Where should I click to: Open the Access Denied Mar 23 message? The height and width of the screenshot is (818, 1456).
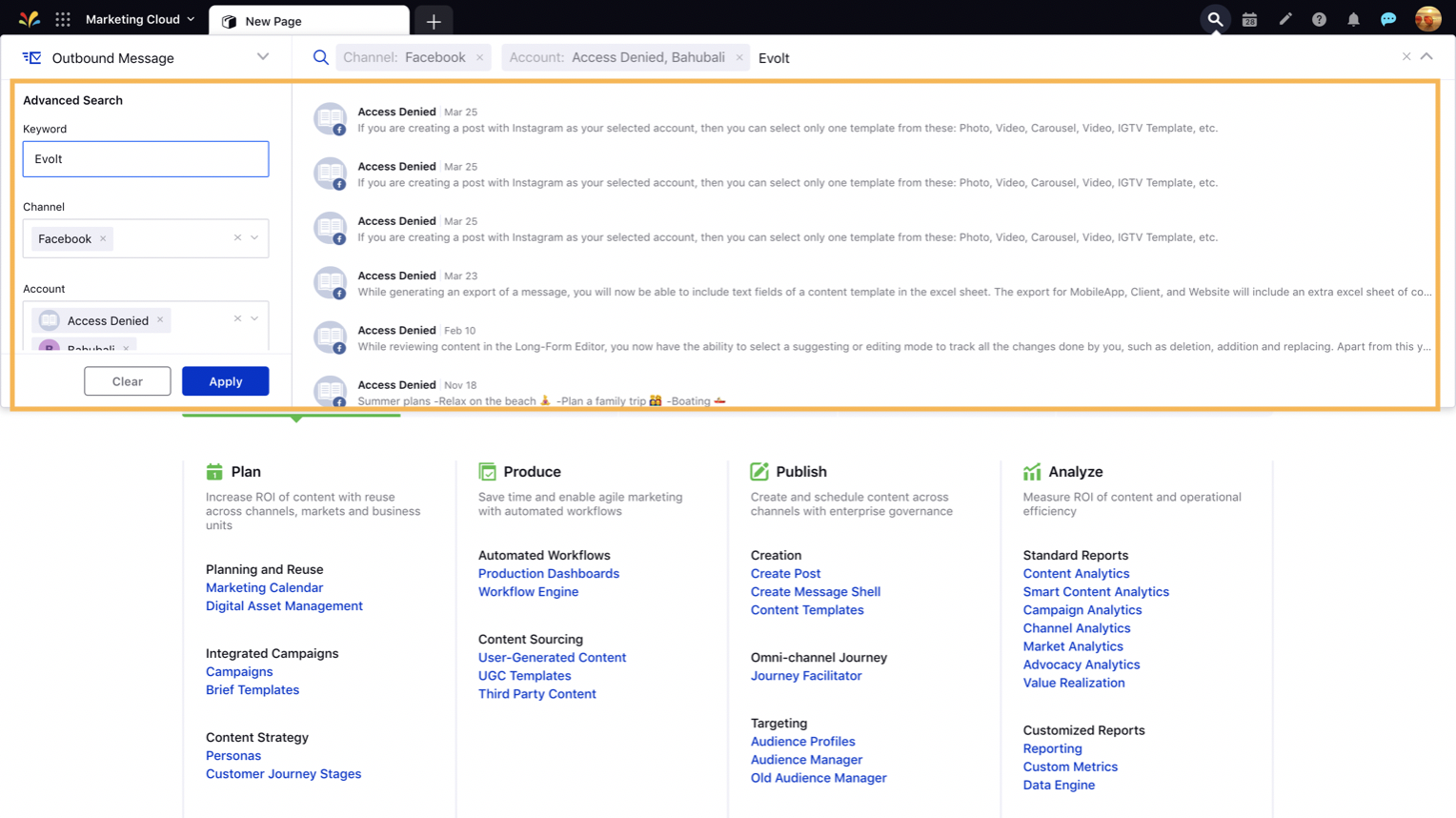(x=872, y=283)
